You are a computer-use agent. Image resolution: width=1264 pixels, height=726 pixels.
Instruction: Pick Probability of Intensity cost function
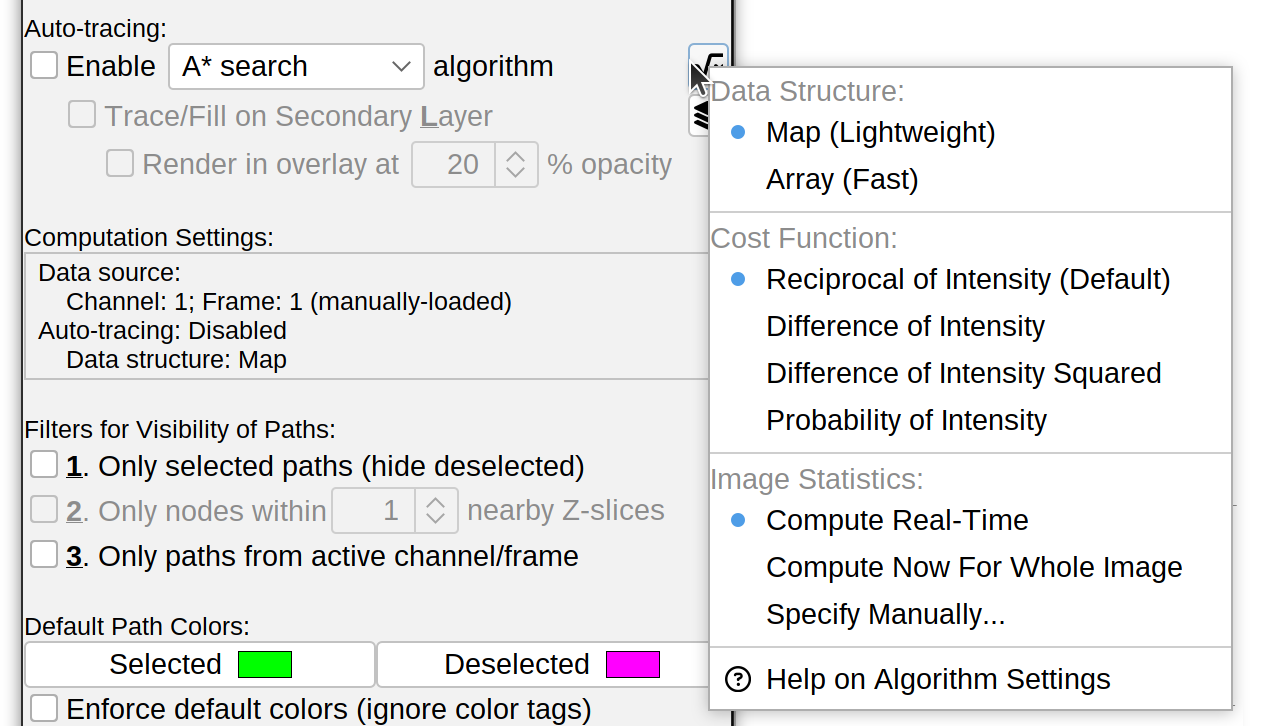pos(906,421)
